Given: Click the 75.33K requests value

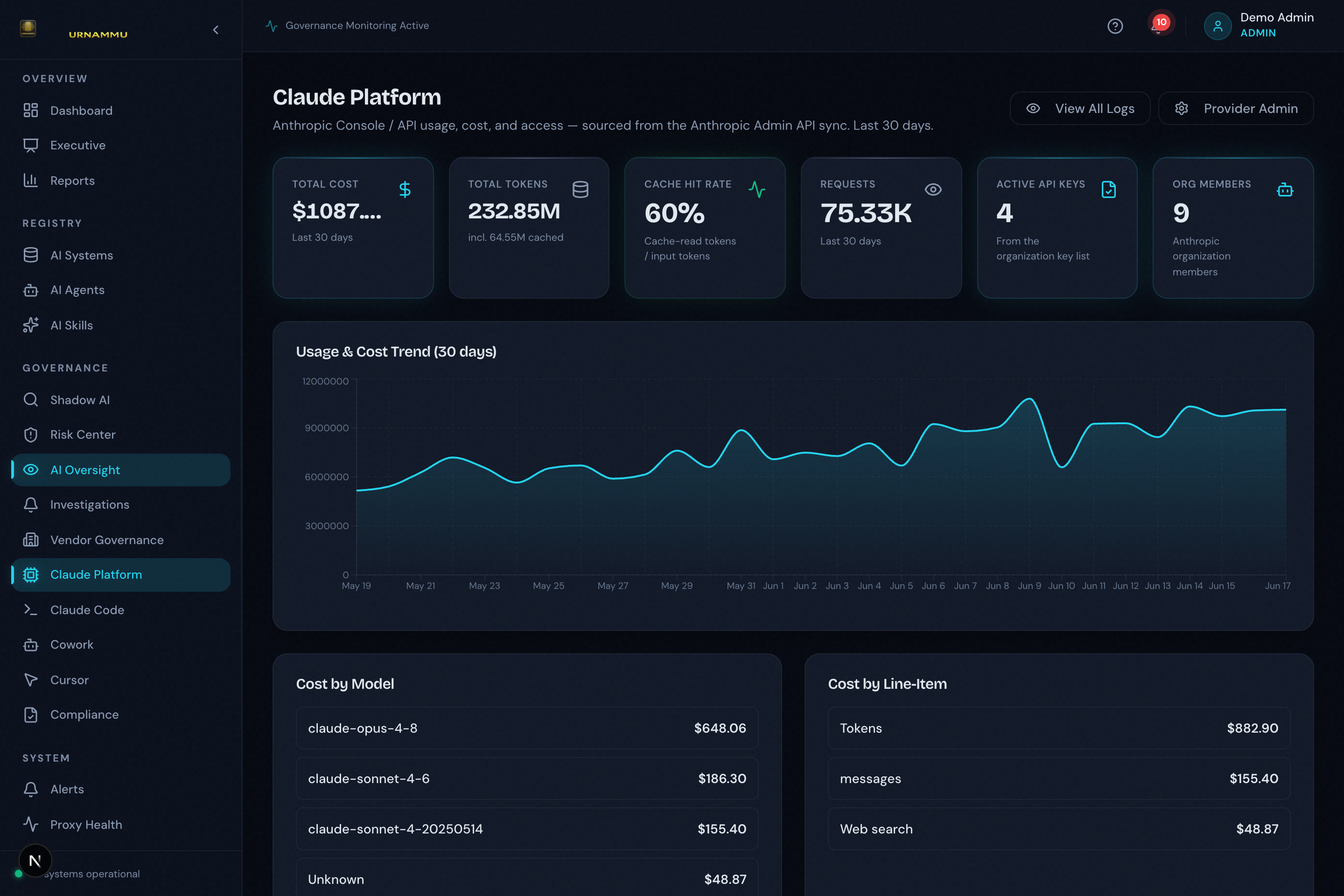Looking at the screenshot, I should [x=866, y=214].
